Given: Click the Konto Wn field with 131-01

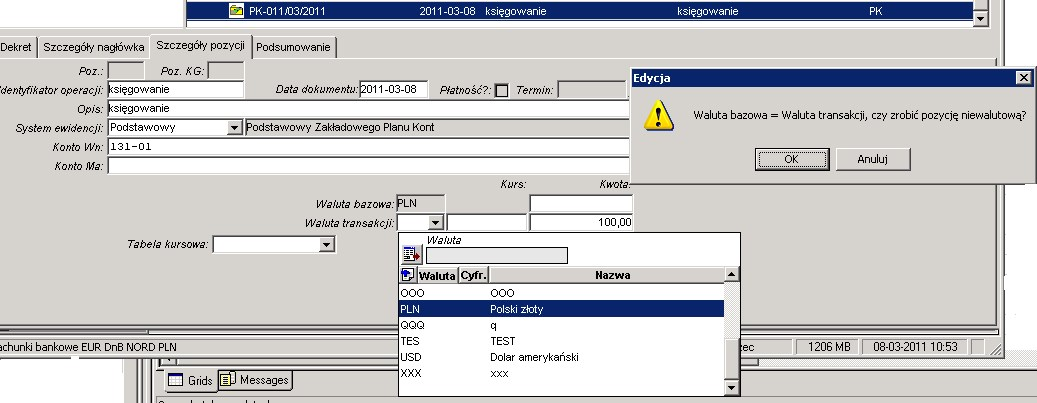Looking at the screenshot, I should pos(368,147).
